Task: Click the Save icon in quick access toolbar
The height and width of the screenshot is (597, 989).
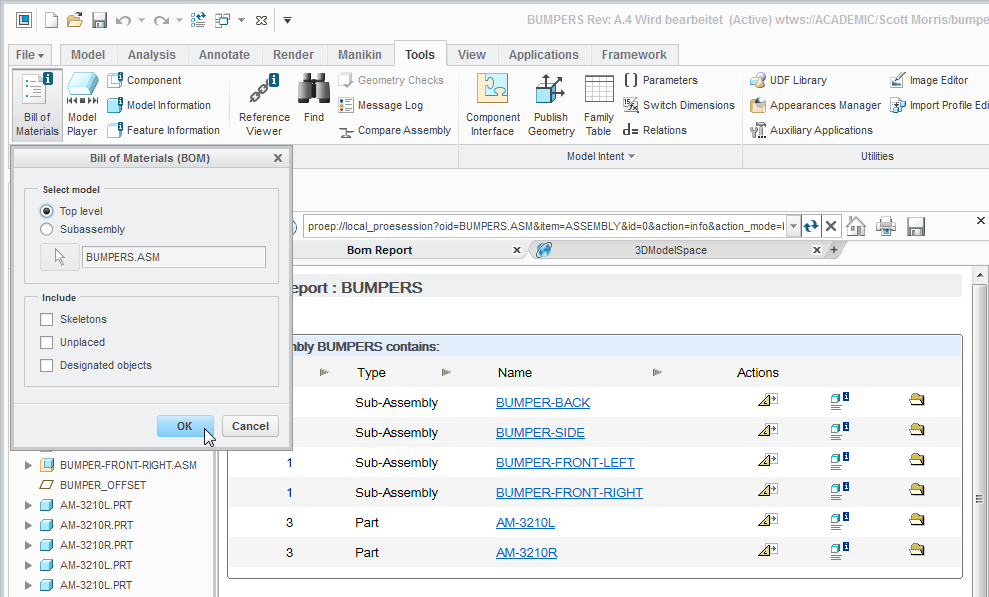Action: (x=99, y=20)
